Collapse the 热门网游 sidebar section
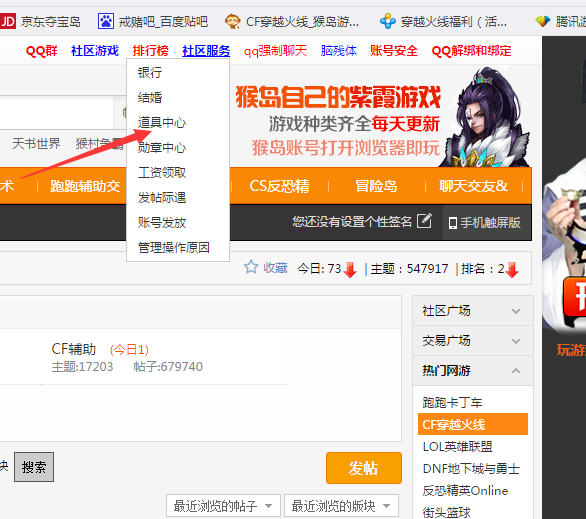This screenshot has height=519, width=586. [x=473, y=371]
